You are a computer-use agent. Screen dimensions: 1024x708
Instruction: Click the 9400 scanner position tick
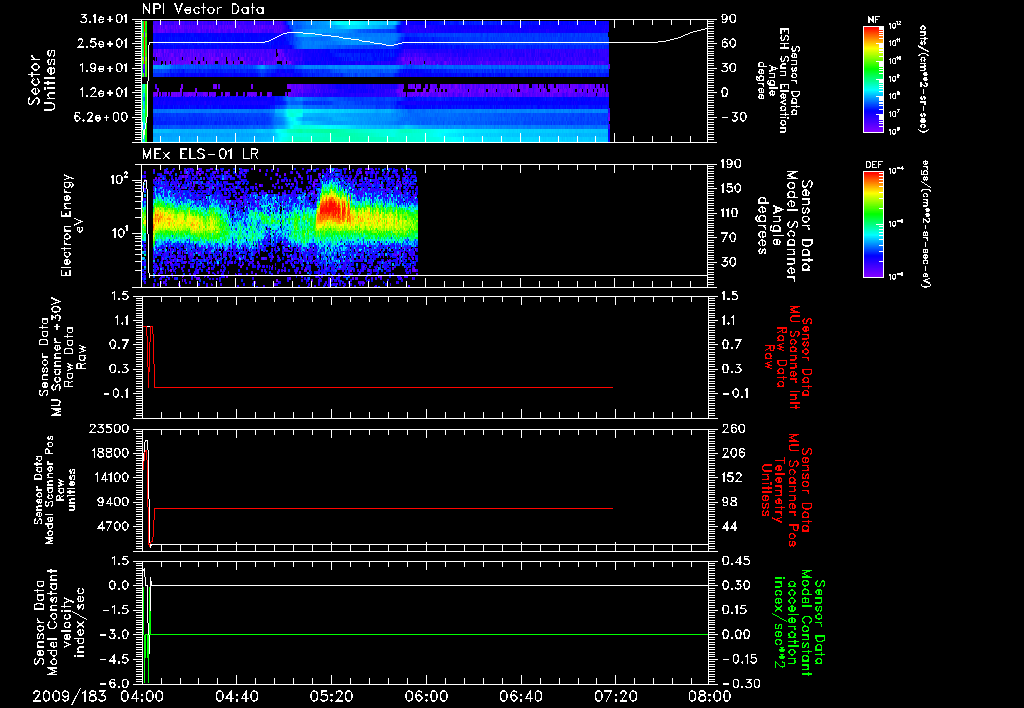point(113,502)
